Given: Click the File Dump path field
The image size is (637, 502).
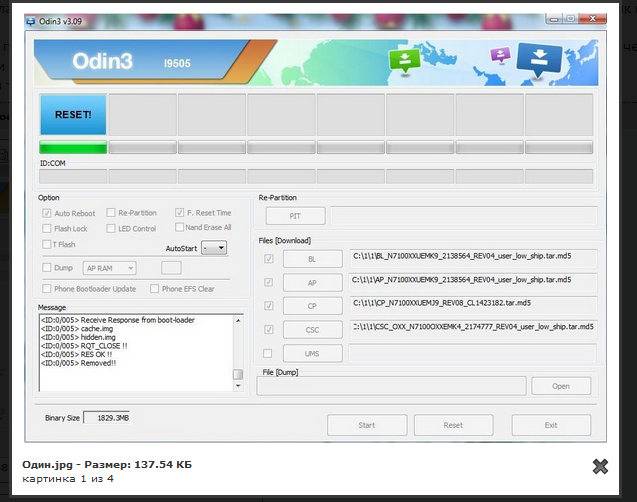Looking at the screenshot, I should tap(392, 386).
